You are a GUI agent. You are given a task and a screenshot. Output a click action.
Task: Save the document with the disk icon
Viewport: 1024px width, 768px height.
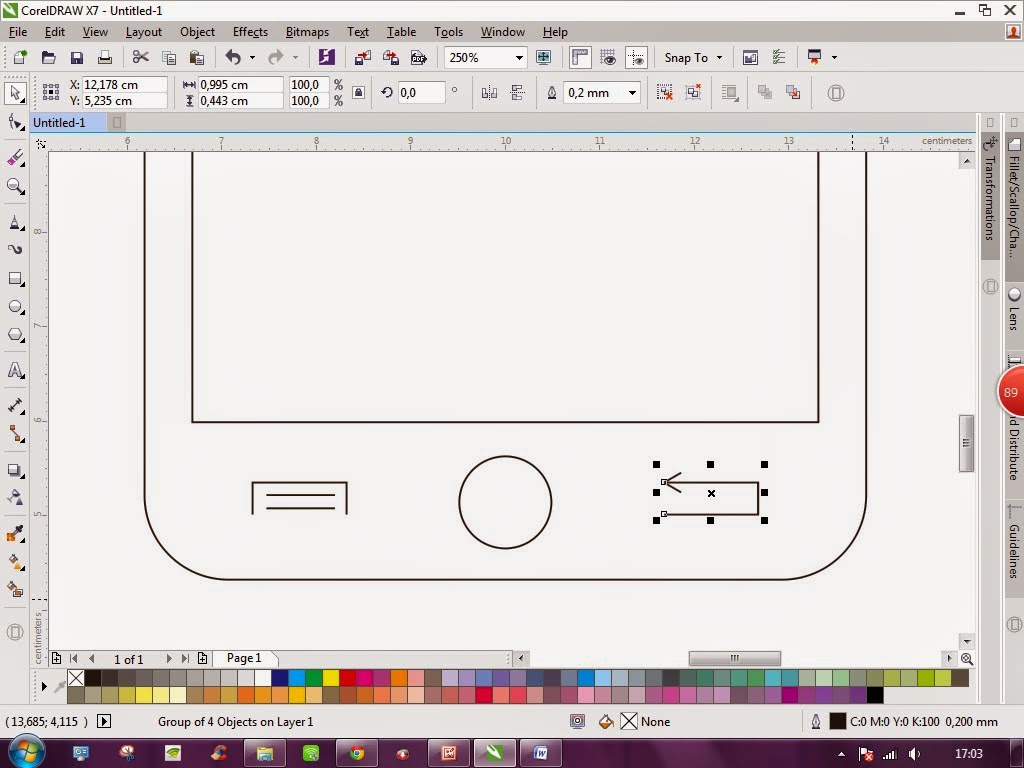[x=76, y=57]
